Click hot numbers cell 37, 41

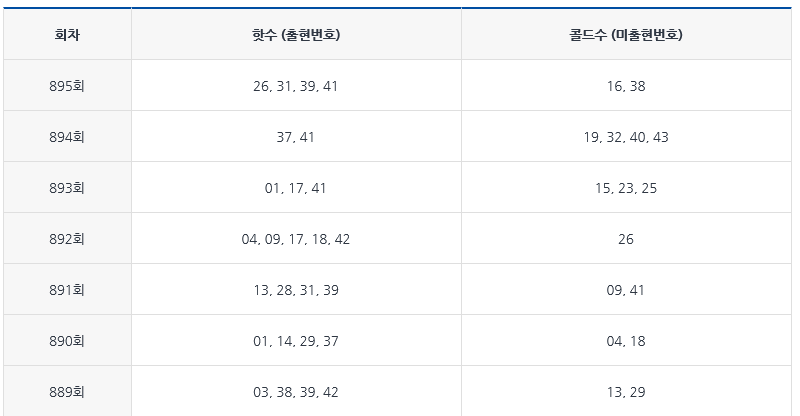[296, 137]
